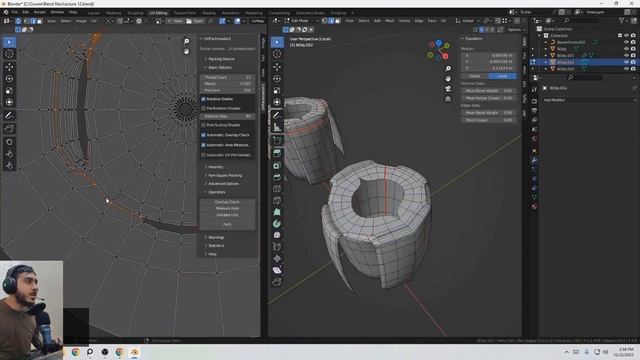Click the viewport navigation axis gizmo

coord(438,50)
